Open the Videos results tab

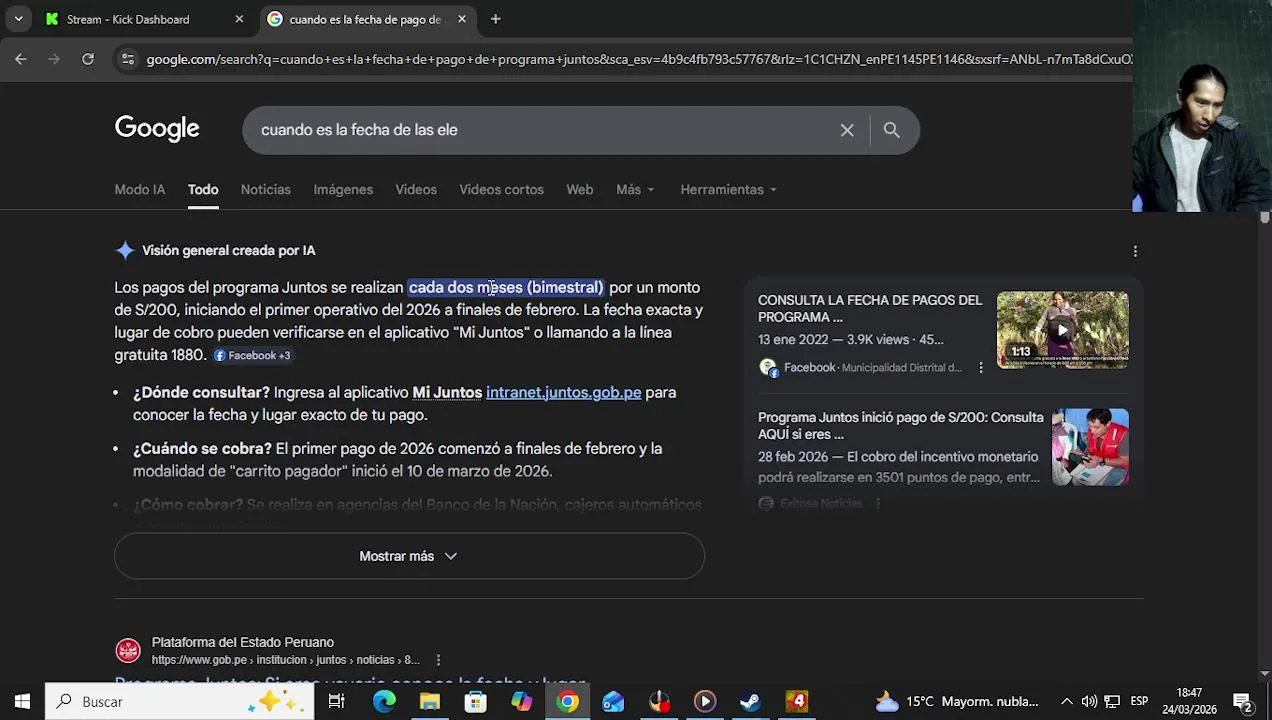416,189
